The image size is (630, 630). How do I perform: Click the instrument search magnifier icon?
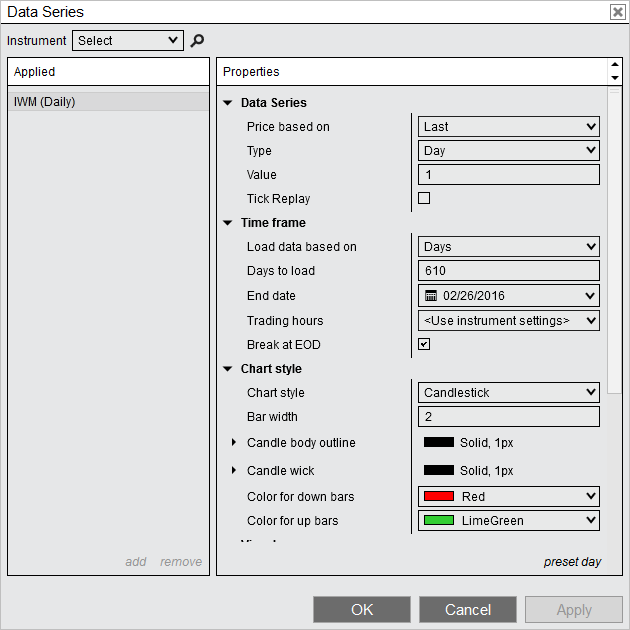[197, 41]
